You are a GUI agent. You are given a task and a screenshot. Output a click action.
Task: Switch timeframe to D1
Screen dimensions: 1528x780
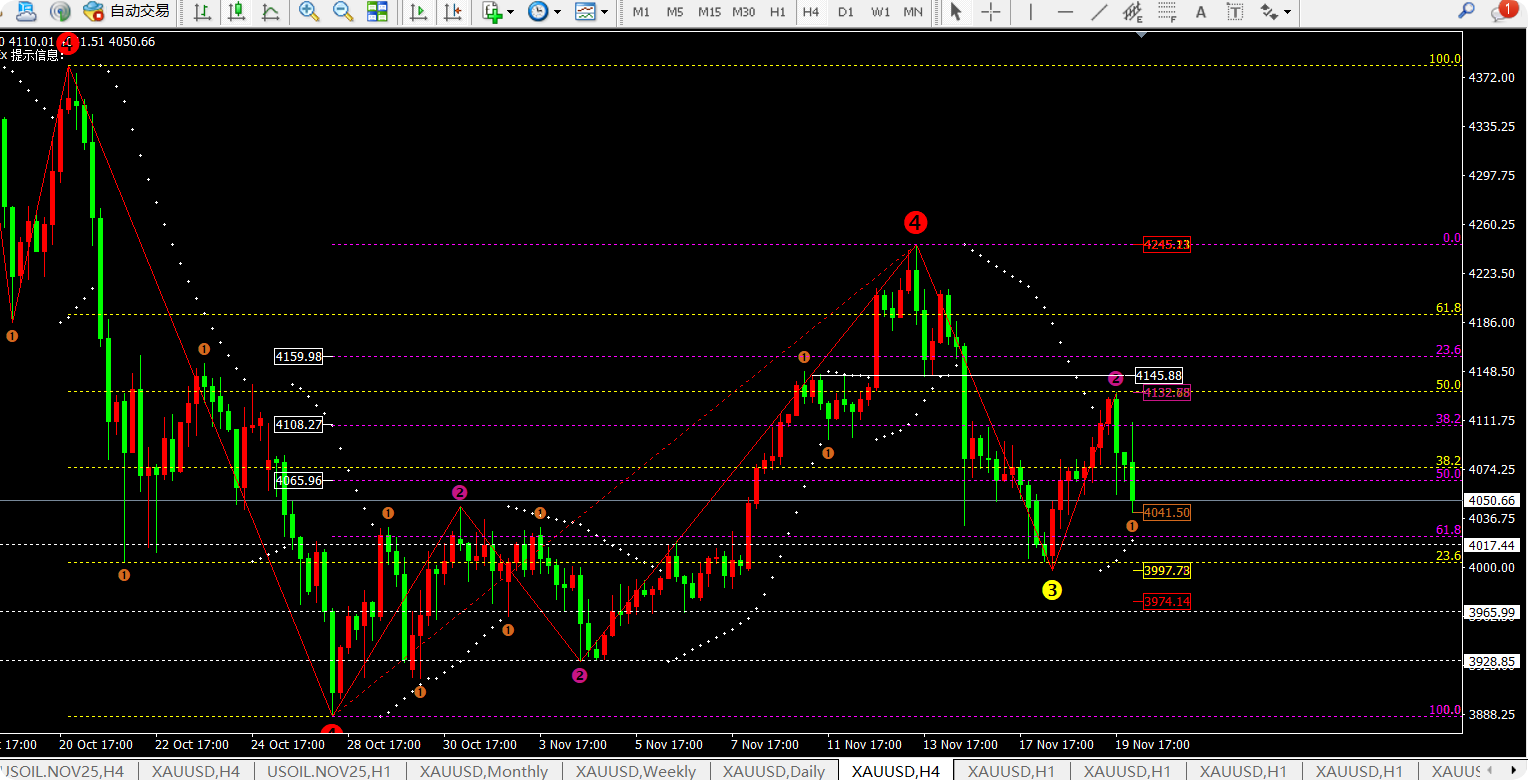point(846,12)
